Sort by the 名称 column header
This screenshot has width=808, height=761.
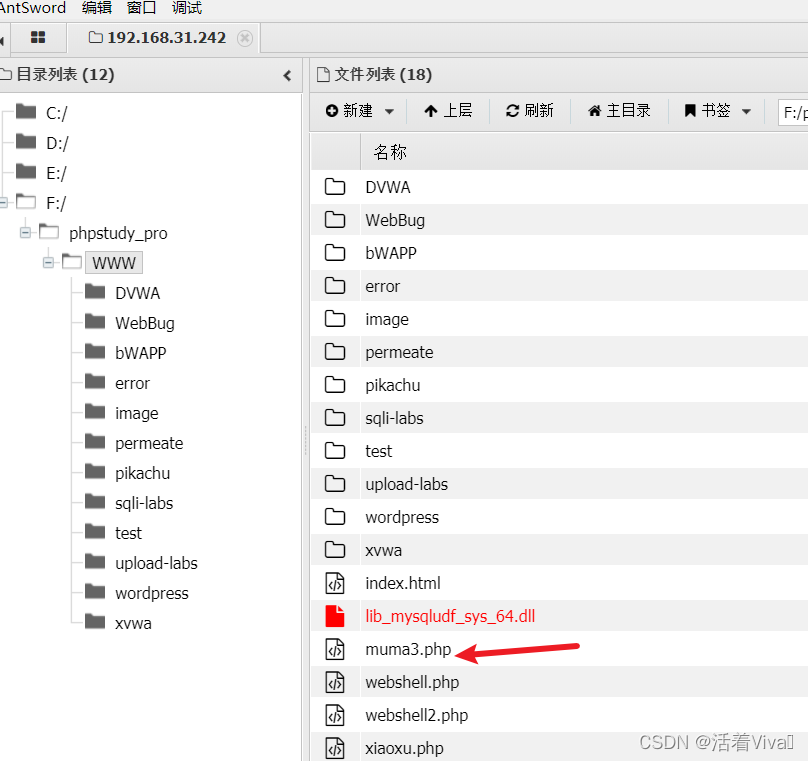pyautogui.click(x=390, y=152)
